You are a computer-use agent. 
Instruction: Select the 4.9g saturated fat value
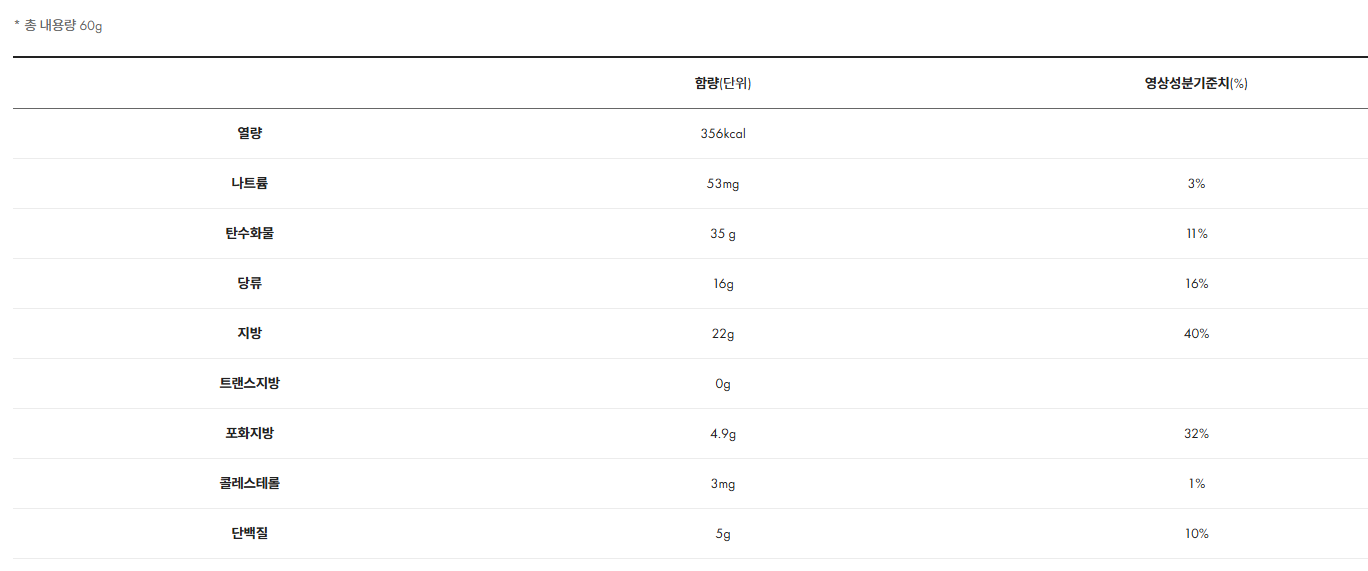722,434
